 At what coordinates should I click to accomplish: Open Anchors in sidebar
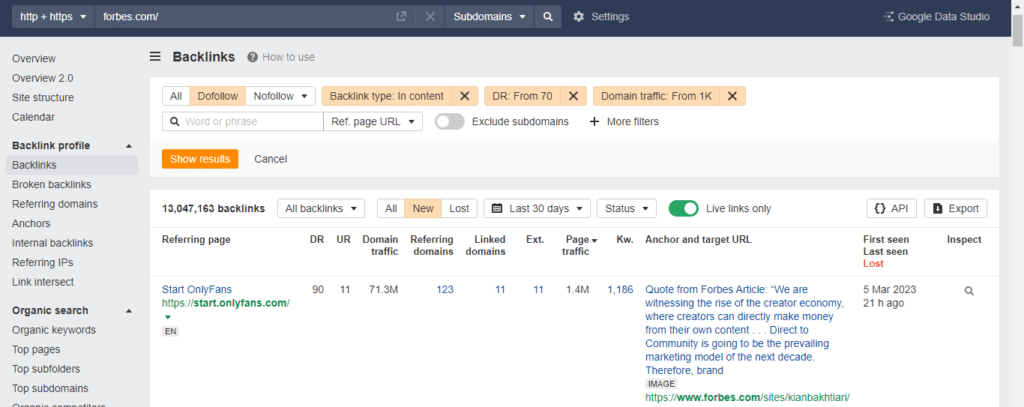pyautogui.click(x=31, y=223)
